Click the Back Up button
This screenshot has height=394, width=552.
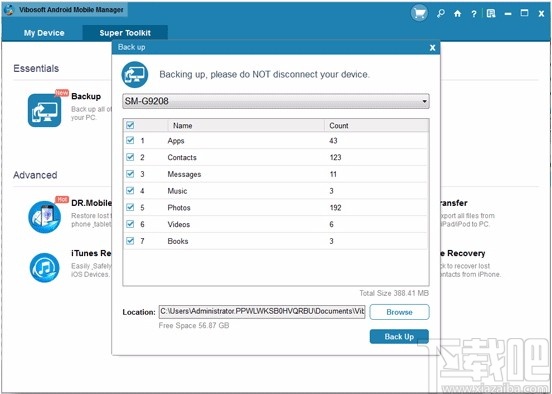399,337
